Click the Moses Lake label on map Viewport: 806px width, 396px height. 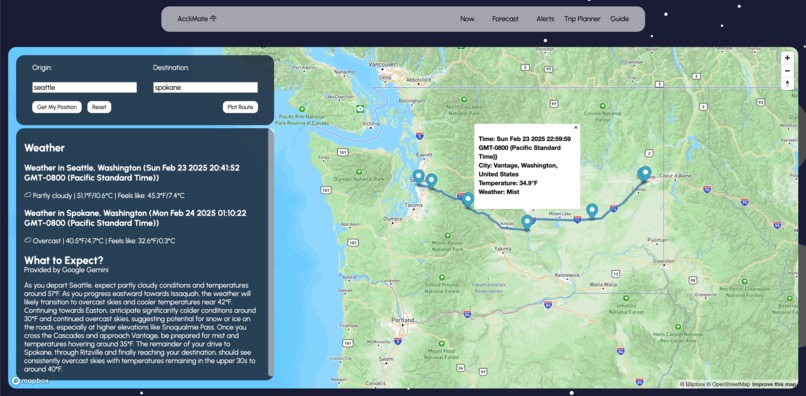(560, 213)
